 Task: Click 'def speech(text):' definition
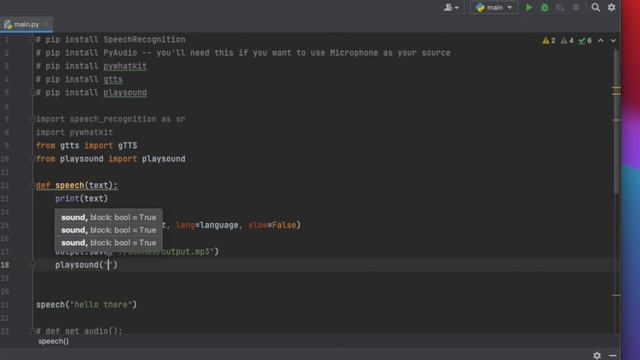(x=77, y=185)
